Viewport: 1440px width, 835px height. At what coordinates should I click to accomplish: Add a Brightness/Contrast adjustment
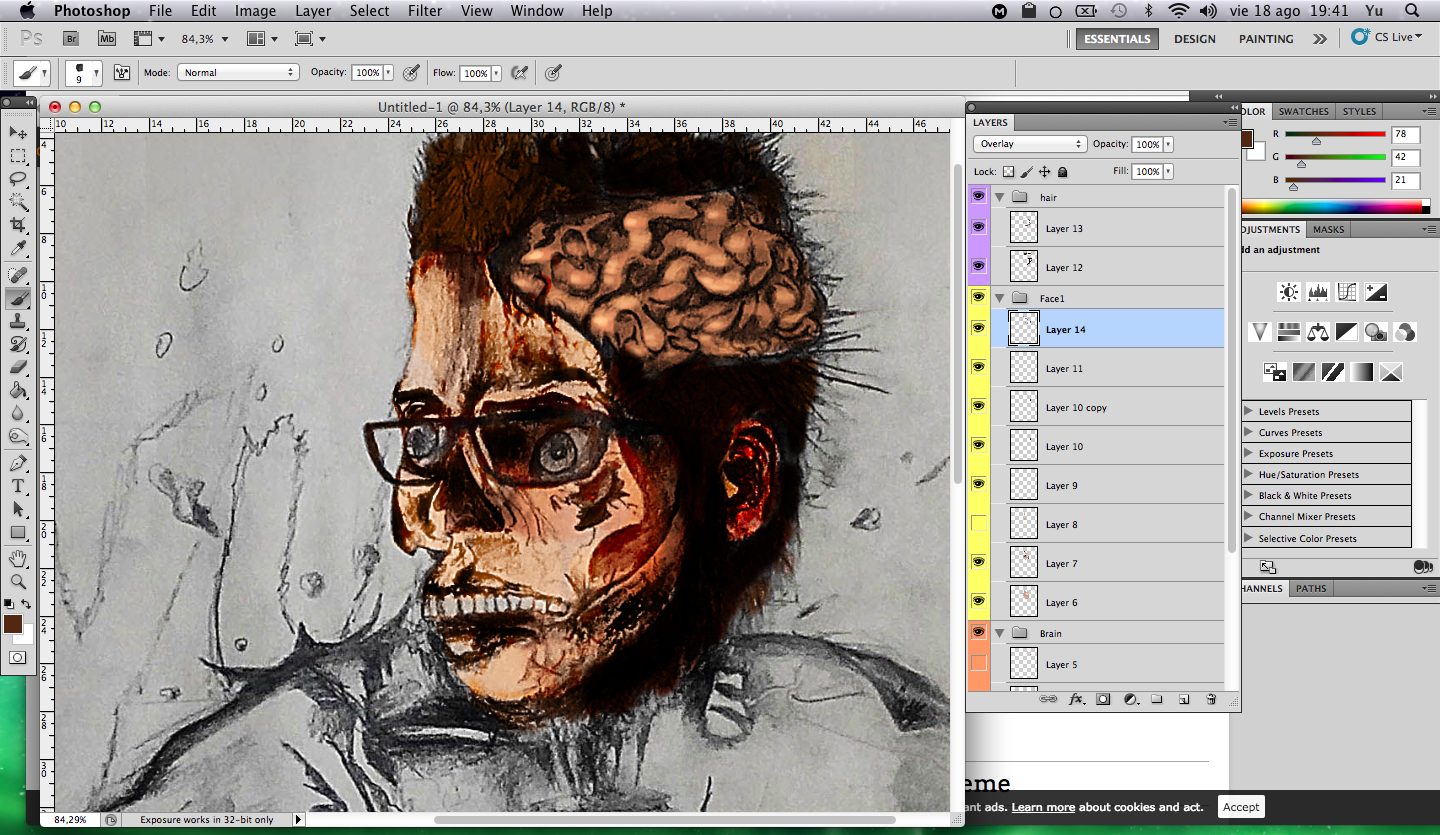1289,292
